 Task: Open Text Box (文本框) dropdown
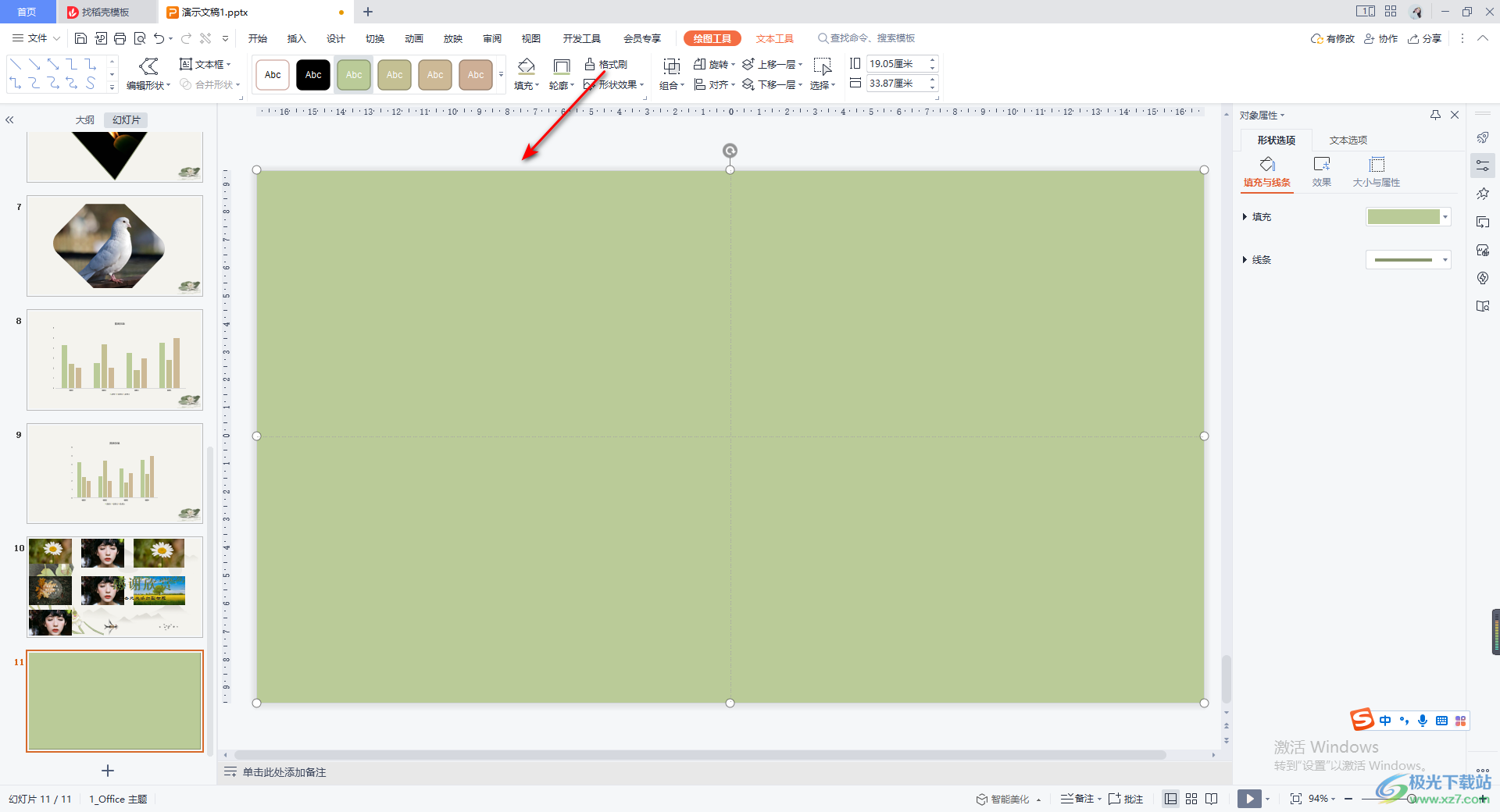pos(205,64)
